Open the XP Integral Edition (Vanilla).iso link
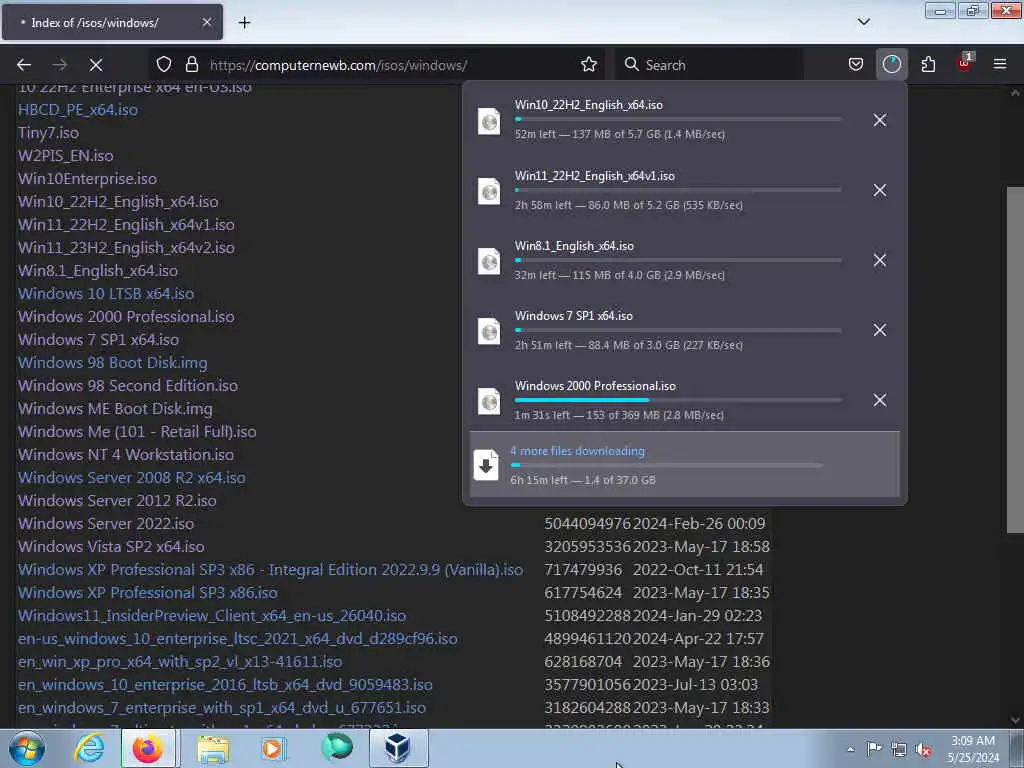This screenshot has height=768, width=1024. point(270,569)
